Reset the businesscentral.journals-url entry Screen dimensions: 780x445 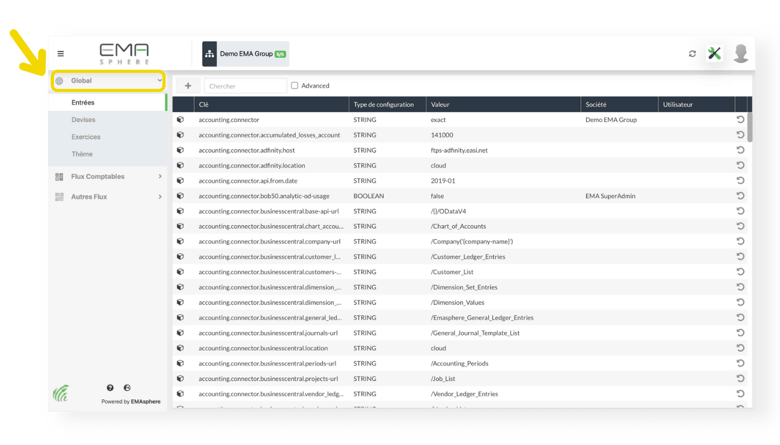(x=740, y=333)
